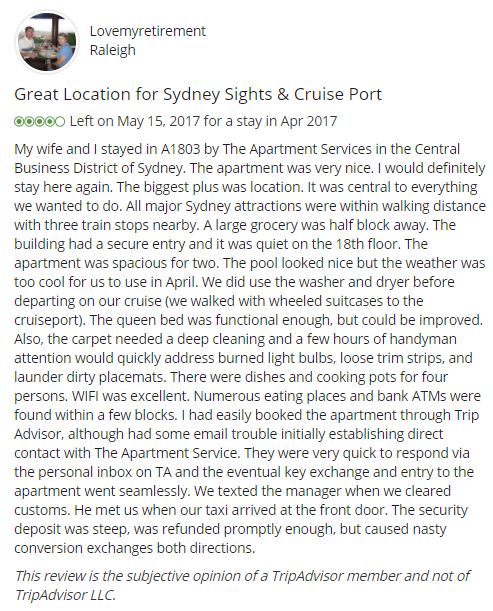Click the 'WIFI was excellent' sentence

click(131, 396)
